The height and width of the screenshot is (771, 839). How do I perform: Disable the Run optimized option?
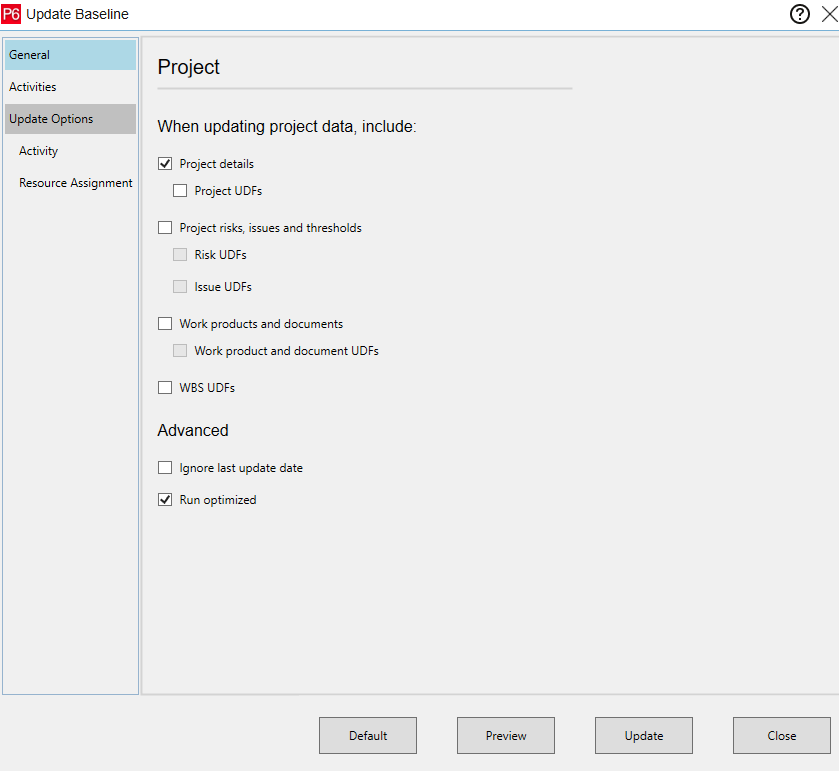(x=165, y=499)
